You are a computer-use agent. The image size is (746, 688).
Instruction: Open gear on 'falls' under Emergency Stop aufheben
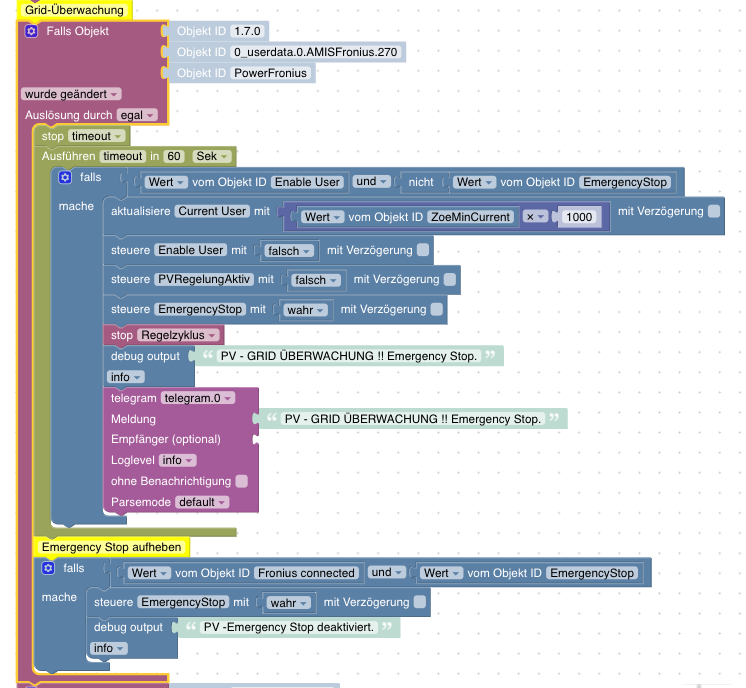coord(48,568)
